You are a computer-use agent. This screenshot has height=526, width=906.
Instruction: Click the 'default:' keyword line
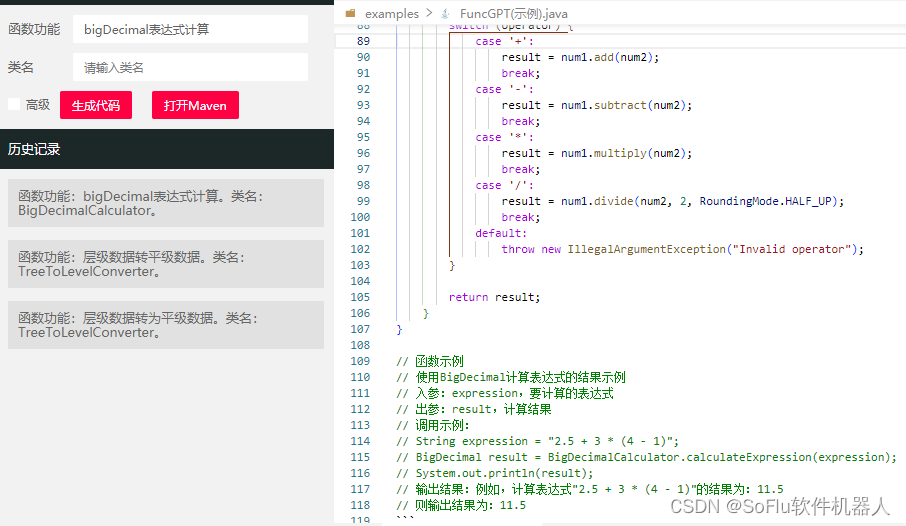click(501, 233)
